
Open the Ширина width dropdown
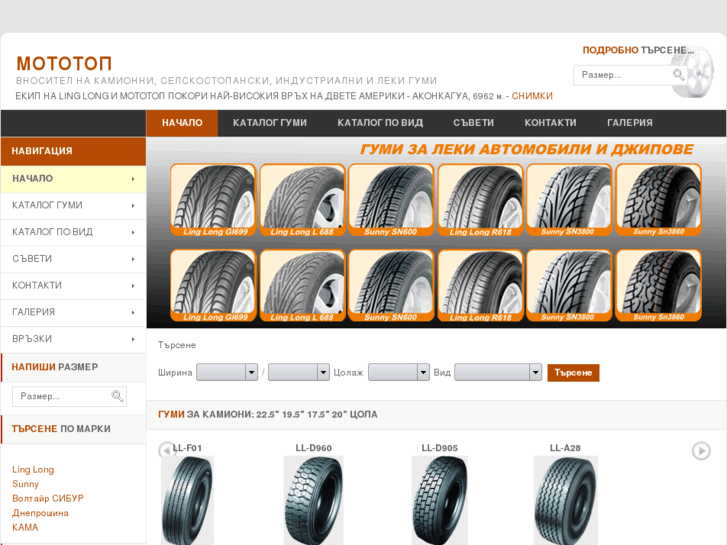[x=227, y=372]
